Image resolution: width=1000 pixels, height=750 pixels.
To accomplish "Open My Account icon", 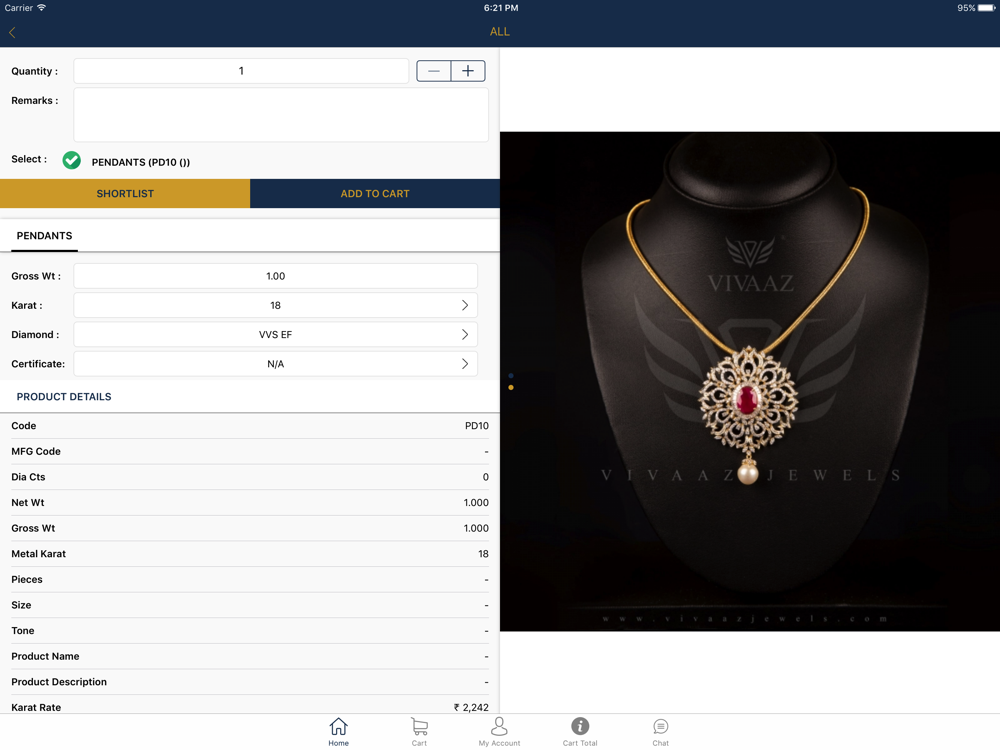I will pos(499,726).
